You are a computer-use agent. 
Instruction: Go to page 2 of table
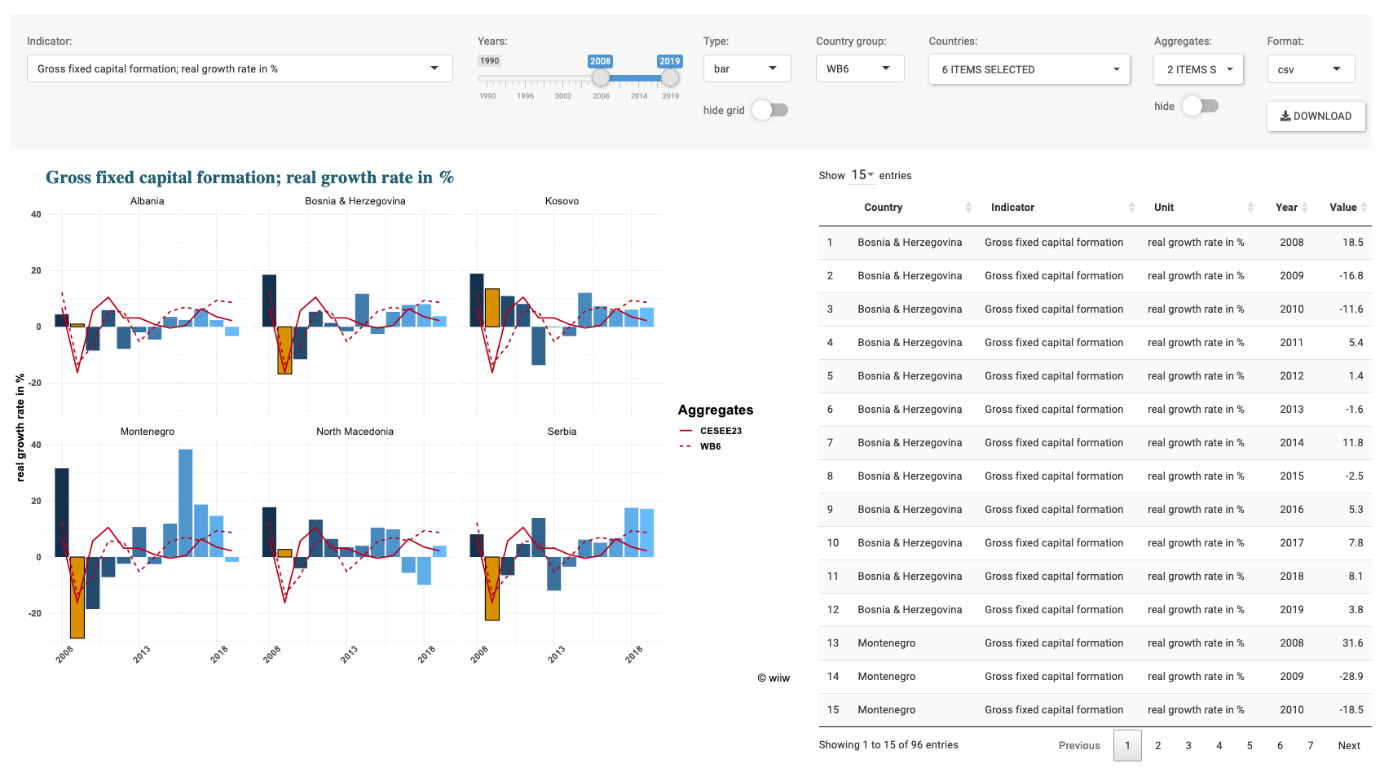tap(1158, 745)
